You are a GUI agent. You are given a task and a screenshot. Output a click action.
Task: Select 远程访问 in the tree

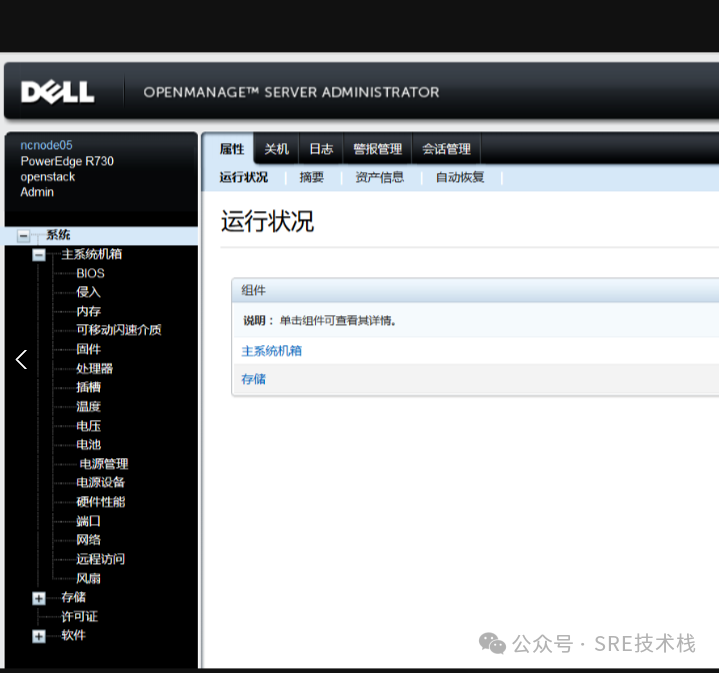[x=100, y=559]
